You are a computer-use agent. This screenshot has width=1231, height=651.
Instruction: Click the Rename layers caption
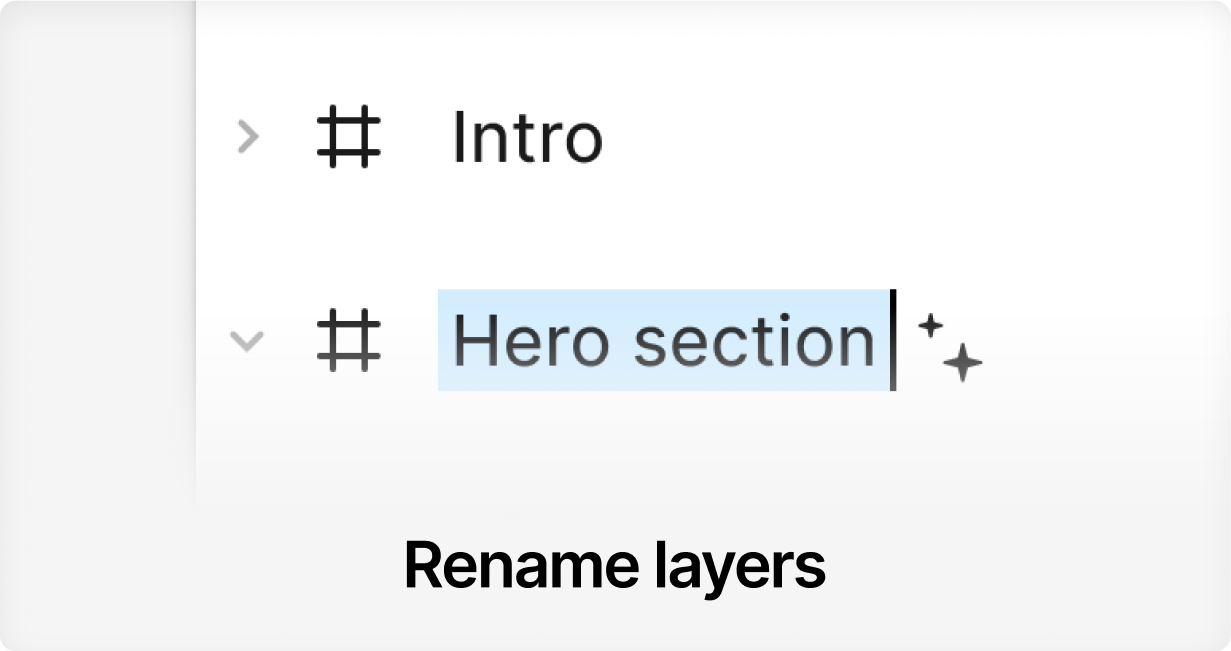[x=614, y=565]
